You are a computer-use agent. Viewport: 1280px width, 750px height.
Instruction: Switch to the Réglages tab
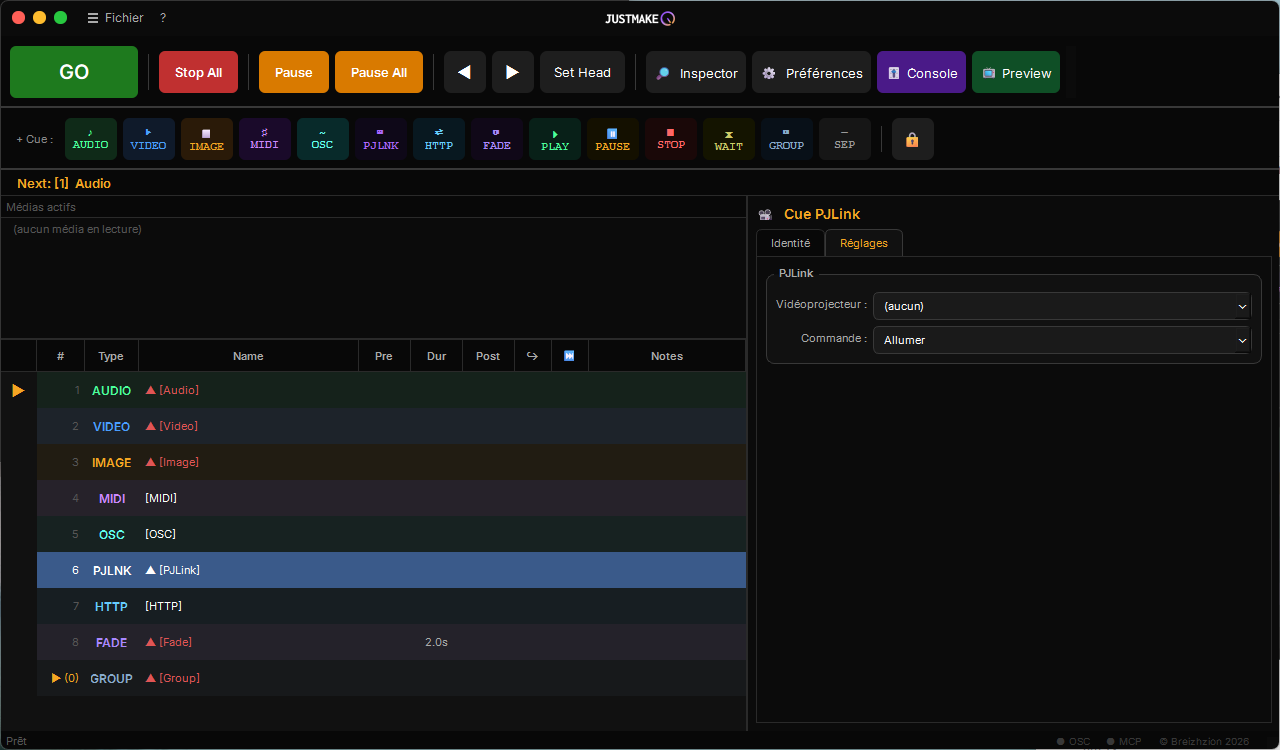coord(864,243)
